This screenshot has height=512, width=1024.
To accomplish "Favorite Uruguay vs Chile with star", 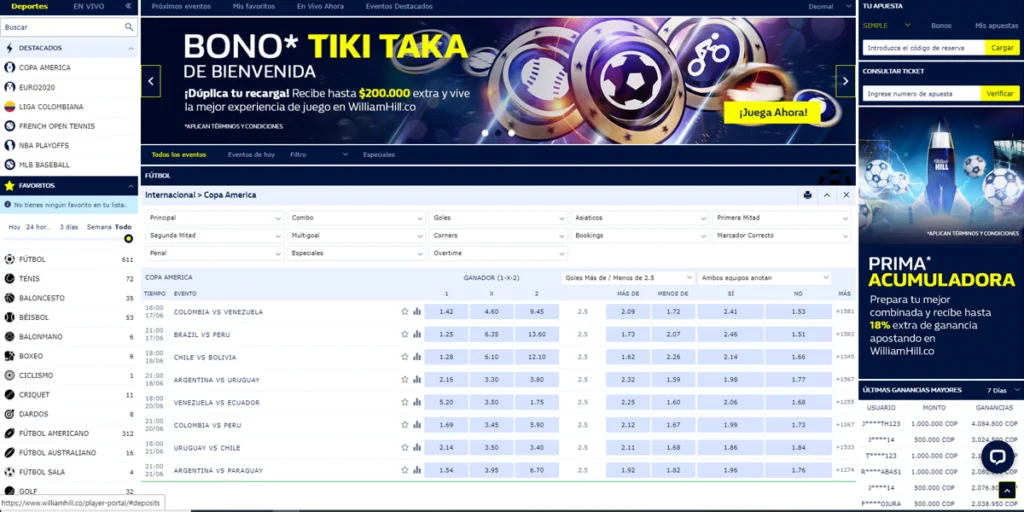I will coord(405,448).
